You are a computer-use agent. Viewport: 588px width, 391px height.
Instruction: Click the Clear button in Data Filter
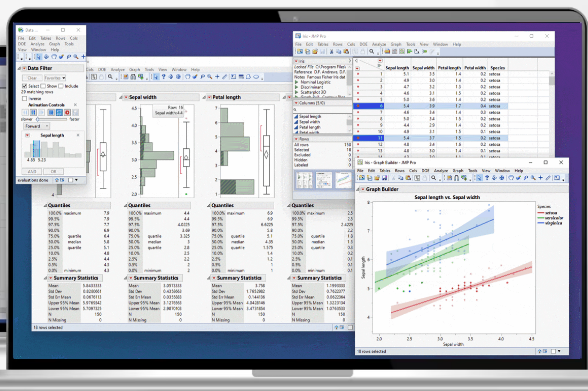[x=32, y=78]
